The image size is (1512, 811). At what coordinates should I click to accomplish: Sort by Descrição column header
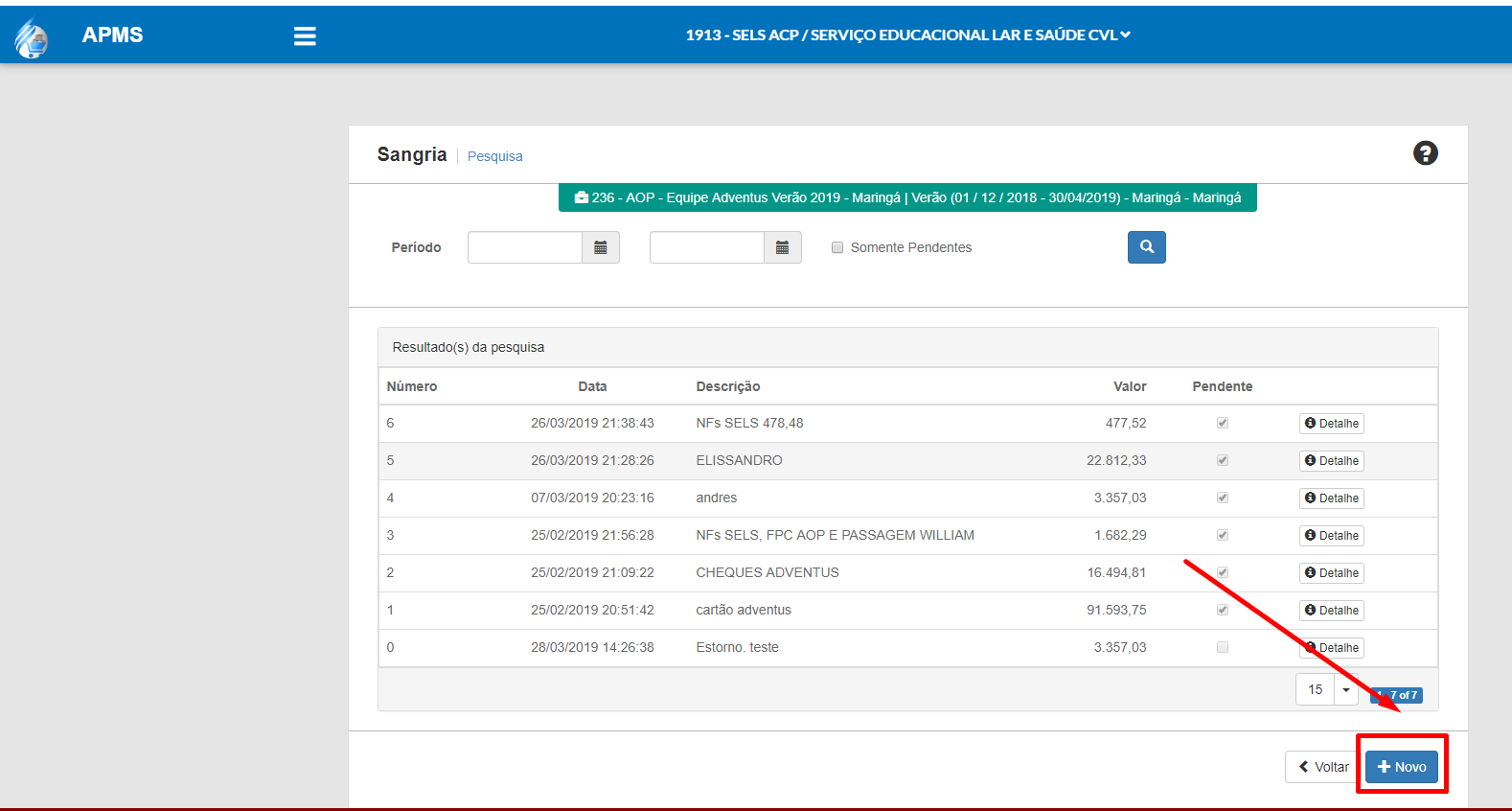[728, 386]
